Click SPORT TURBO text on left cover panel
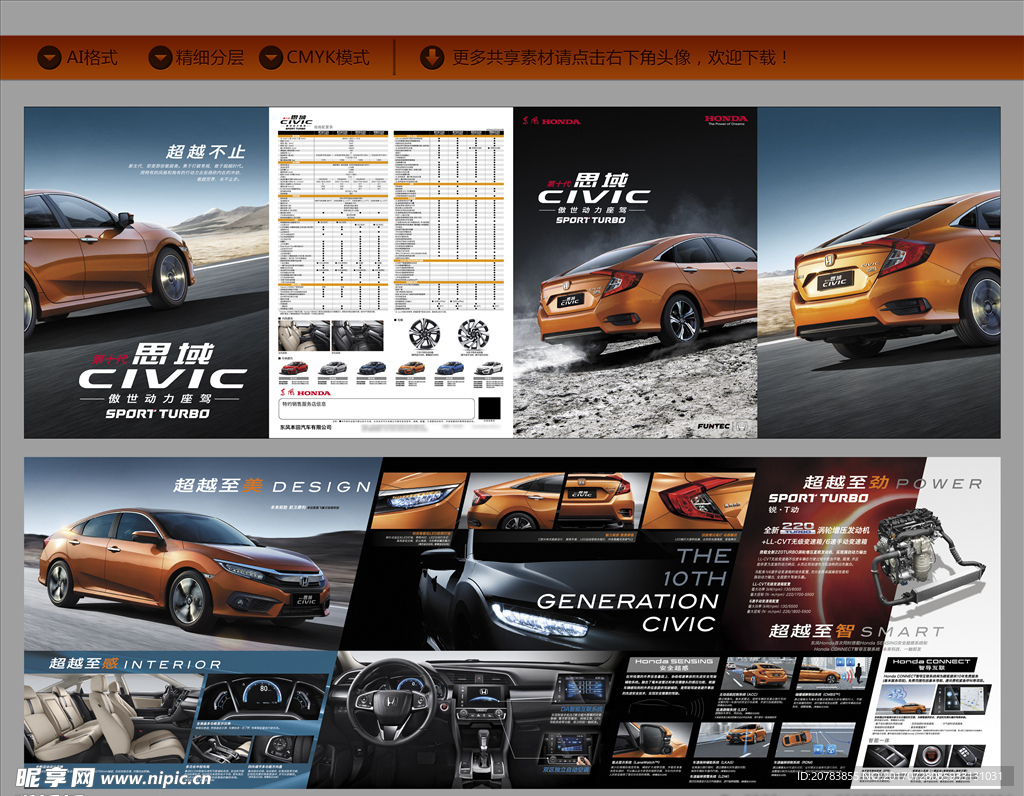Image resolution: width=1024 pixels, height=796 pixels. pyautogui.click(x=157, y=413)
